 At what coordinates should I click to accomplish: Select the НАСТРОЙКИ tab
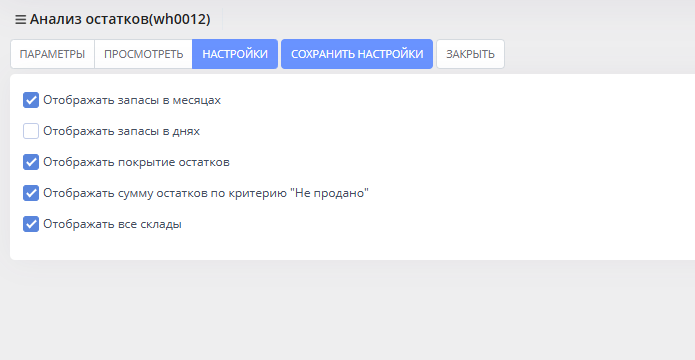[x=235, y=54]
